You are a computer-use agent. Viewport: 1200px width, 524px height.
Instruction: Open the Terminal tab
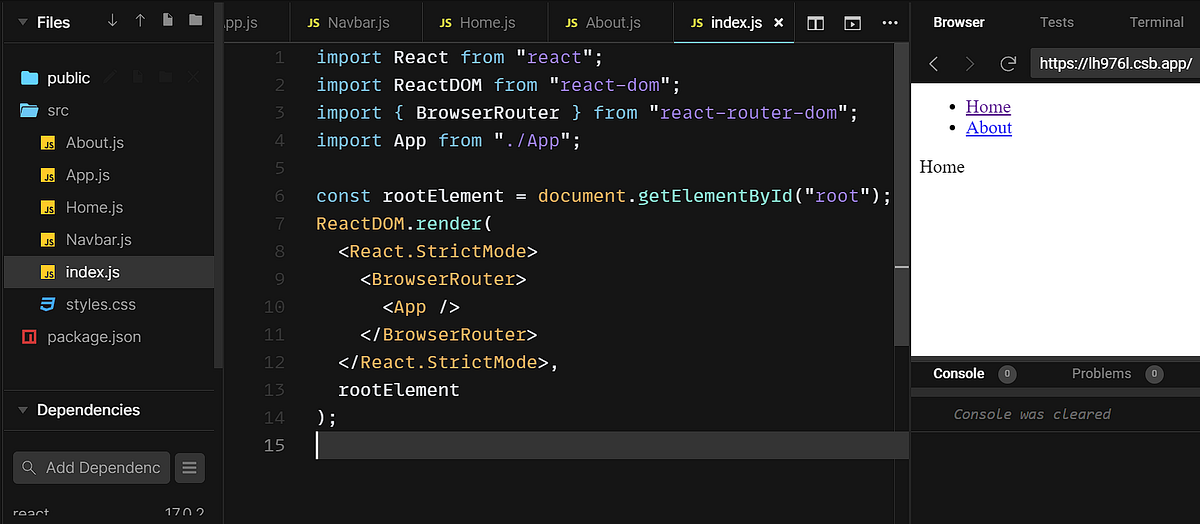click(x=1156, y=22)
